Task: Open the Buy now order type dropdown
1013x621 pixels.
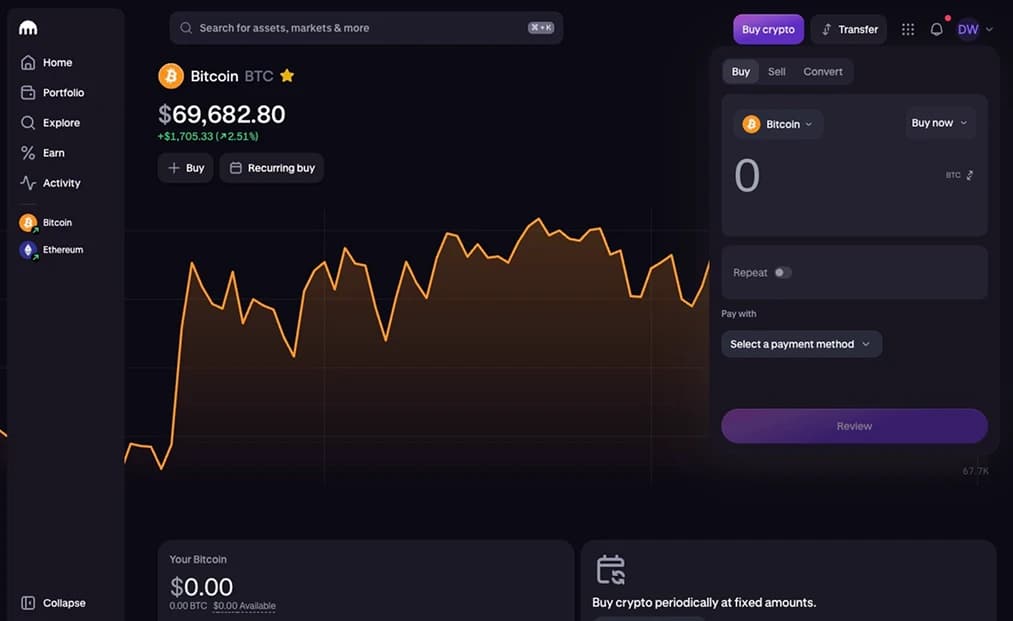Action: tap(939, 123)
